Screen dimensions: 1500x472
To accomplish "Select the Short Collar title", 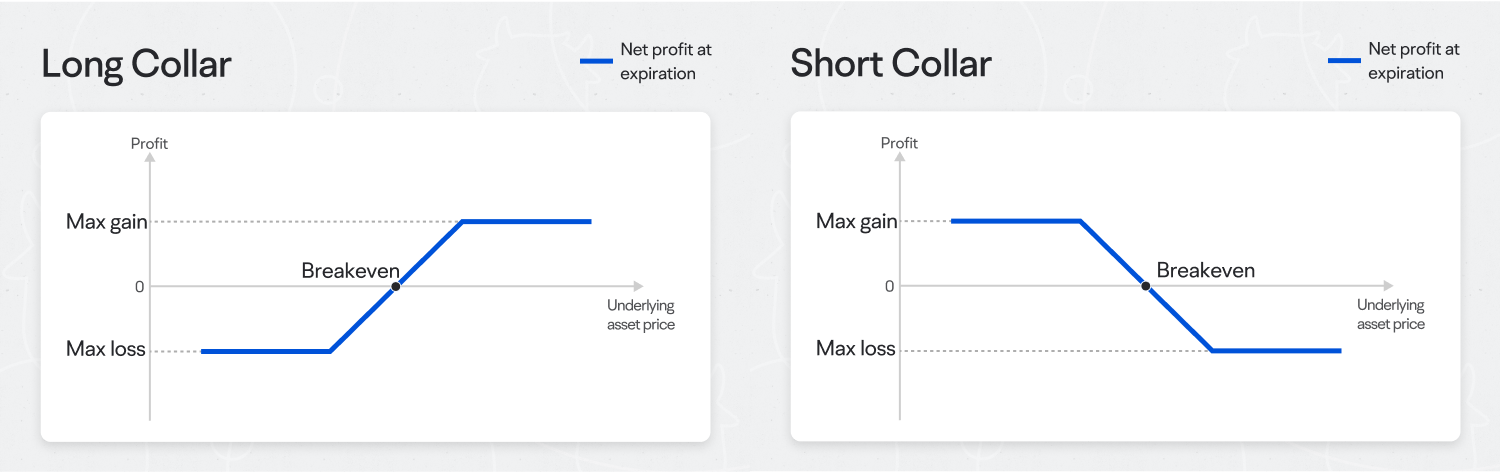I will click(x=891, y=64).
